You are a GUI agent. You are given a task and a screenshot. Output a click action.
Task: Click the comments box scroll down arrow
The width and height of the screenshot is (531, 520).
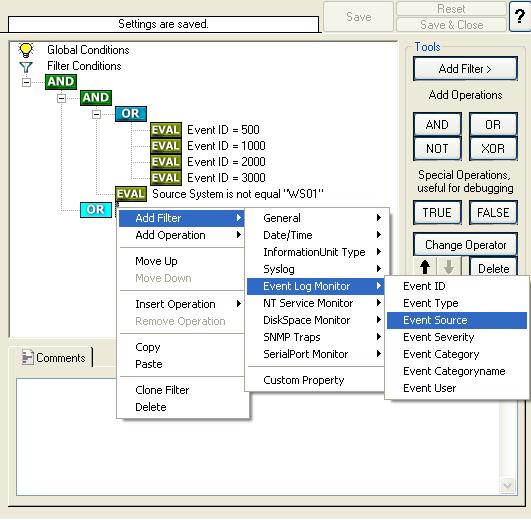(507, 485)
